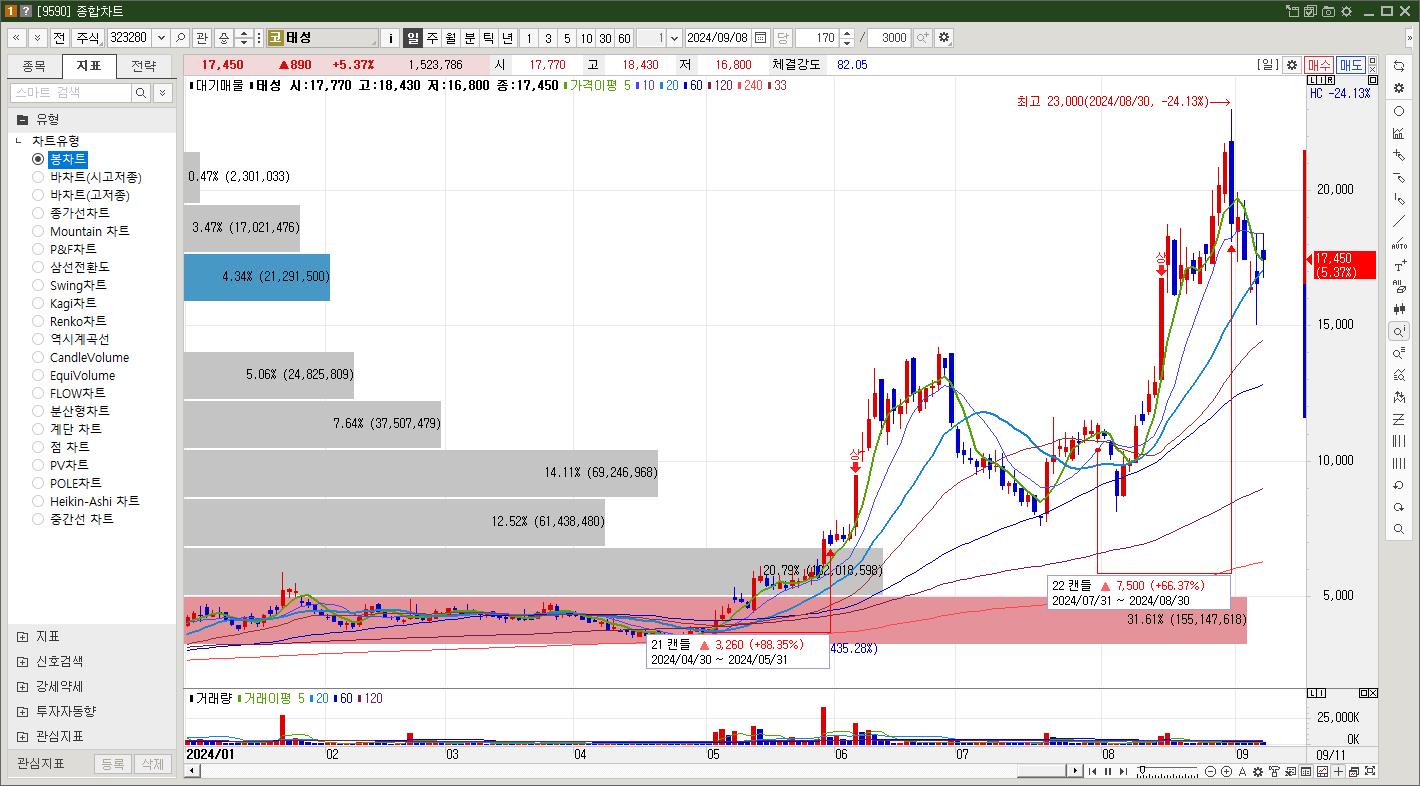This screenshot has width=1420, height=786.
Task: Click the red 매수 buy button
Action: (1319, 65)
